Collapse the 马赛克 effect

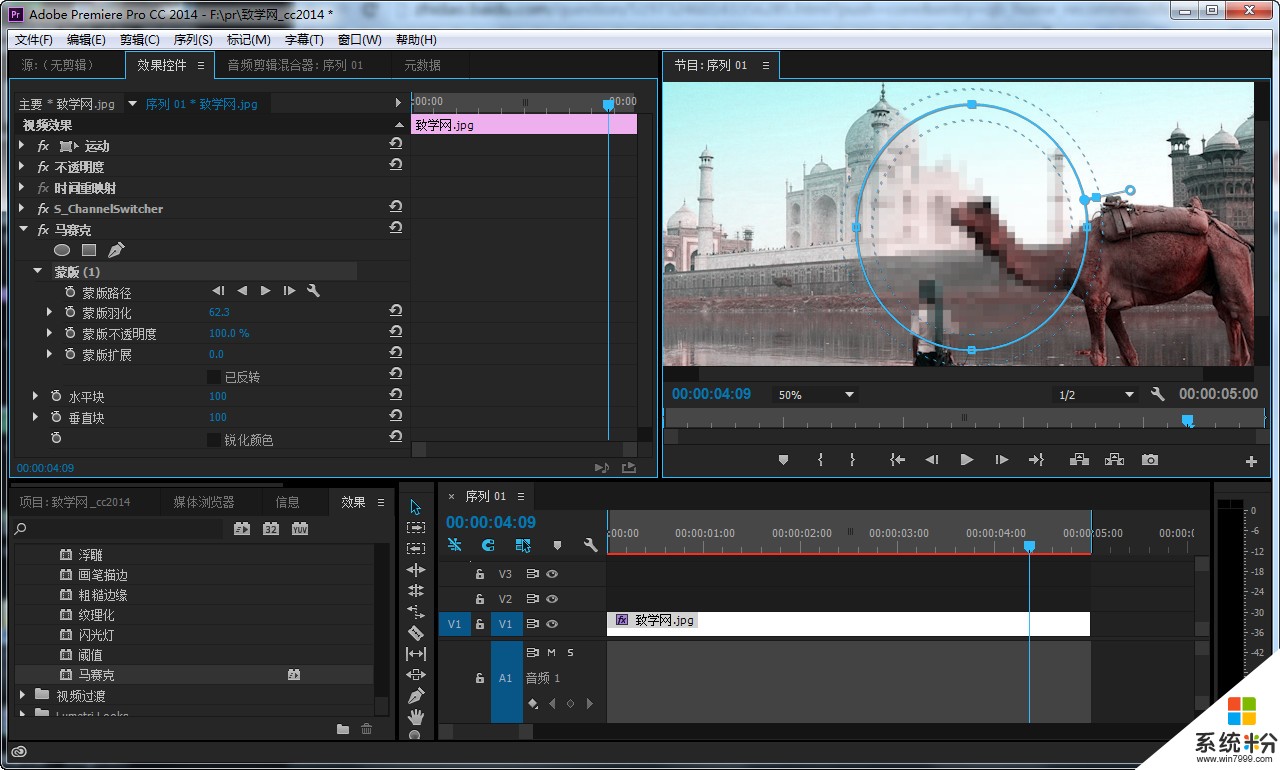click(23, 230)
